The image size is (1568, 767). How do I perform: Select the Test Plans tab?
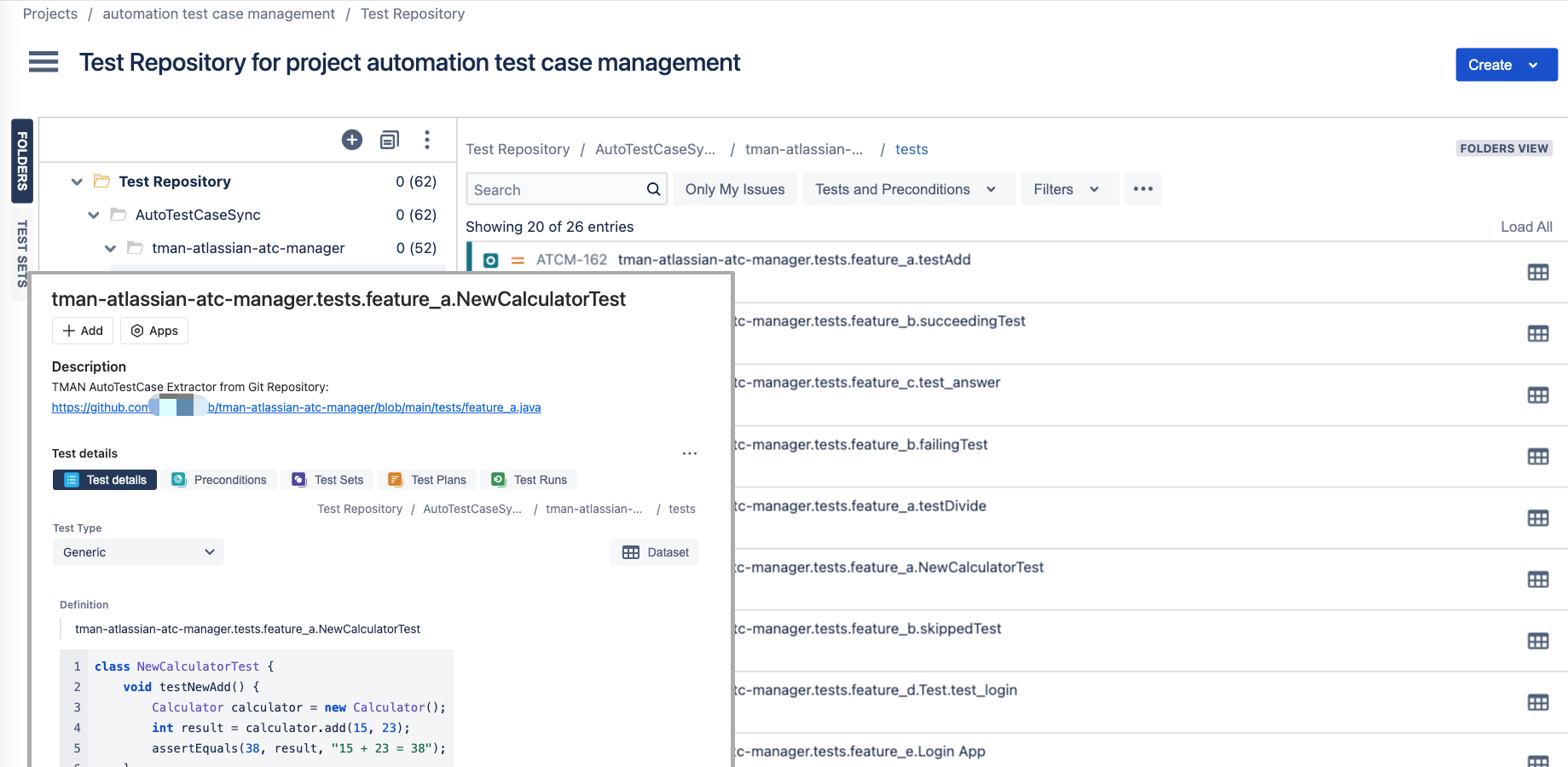point(427,480)
